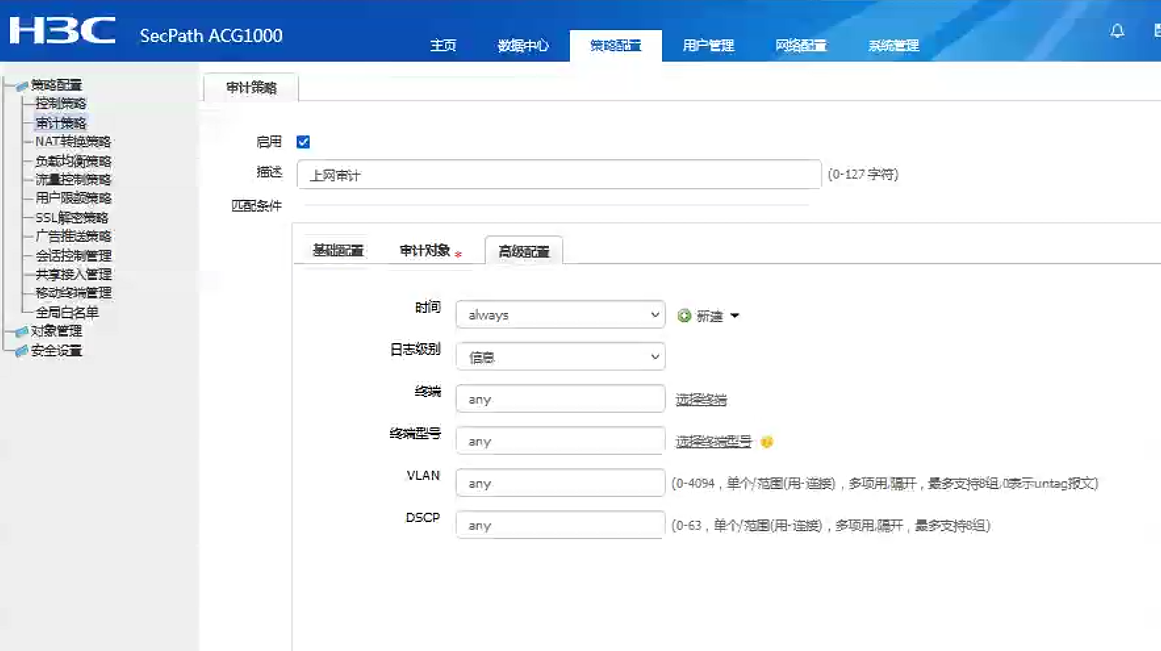Open 控制策略 in the sidebar
The width and height of the screenshot is (1161, 651).
(x=61, y=103)
